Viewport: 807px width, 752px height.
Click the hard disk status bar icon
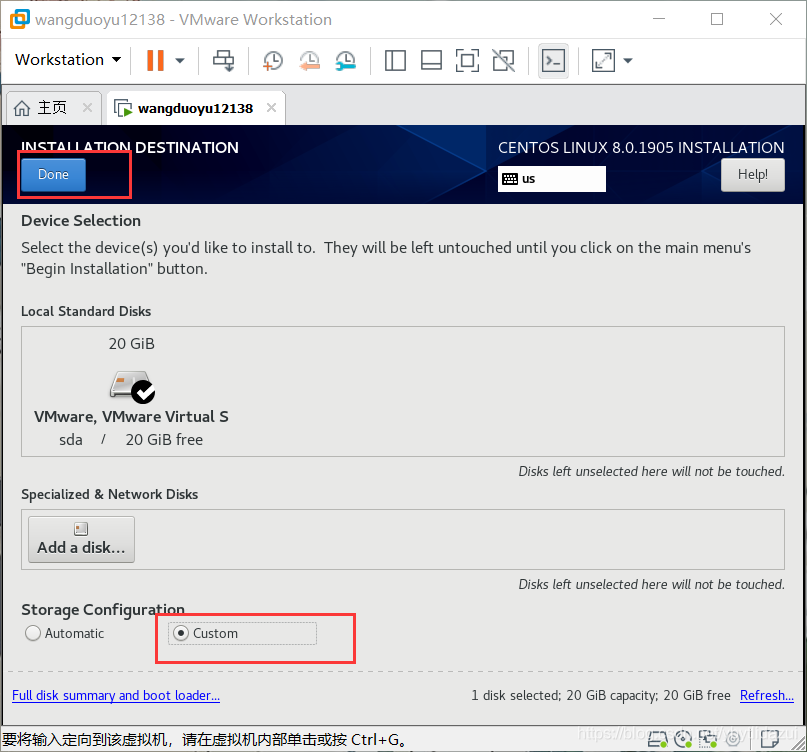657,739
